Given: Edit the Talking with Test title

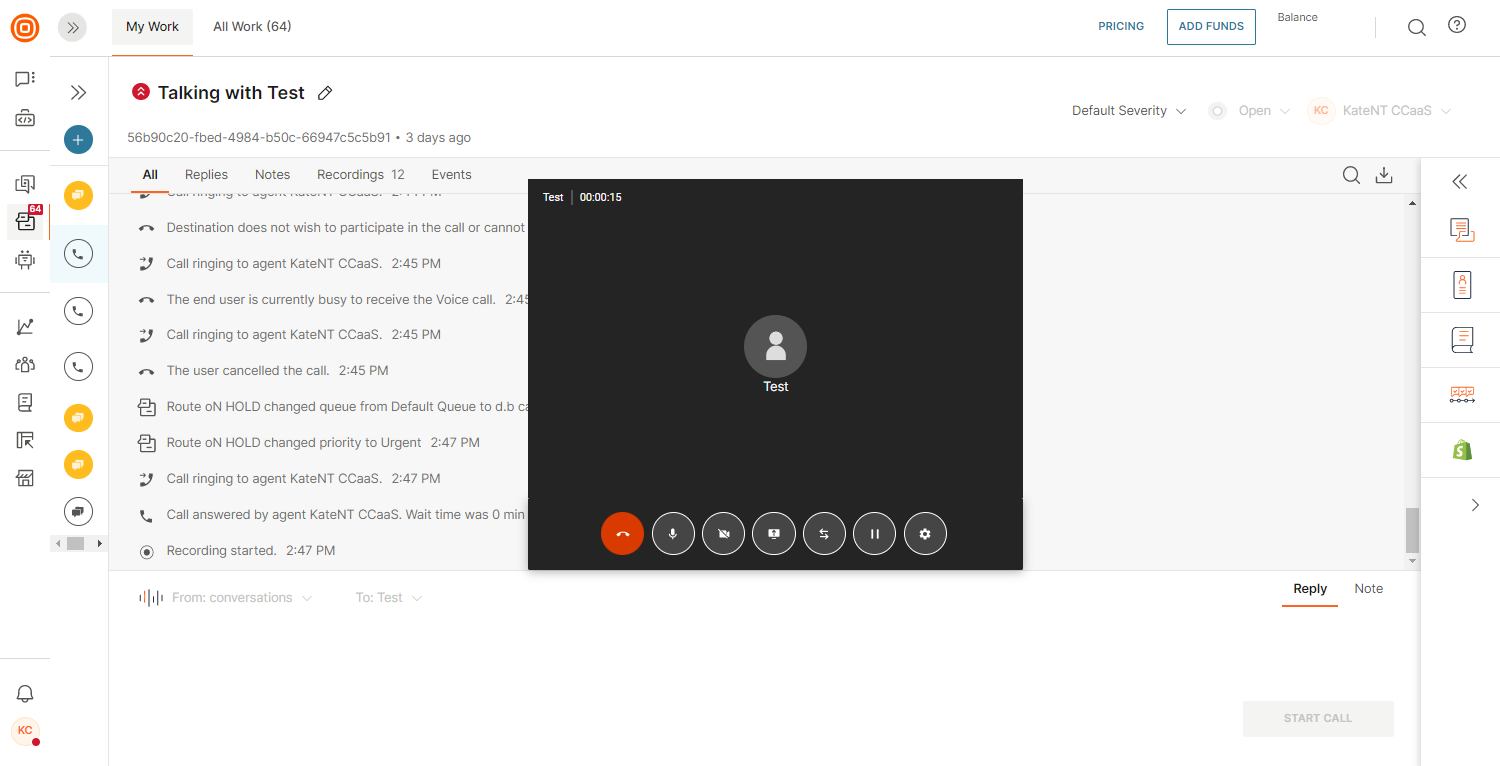Looking at the screenshot, I should coord(324,93).
